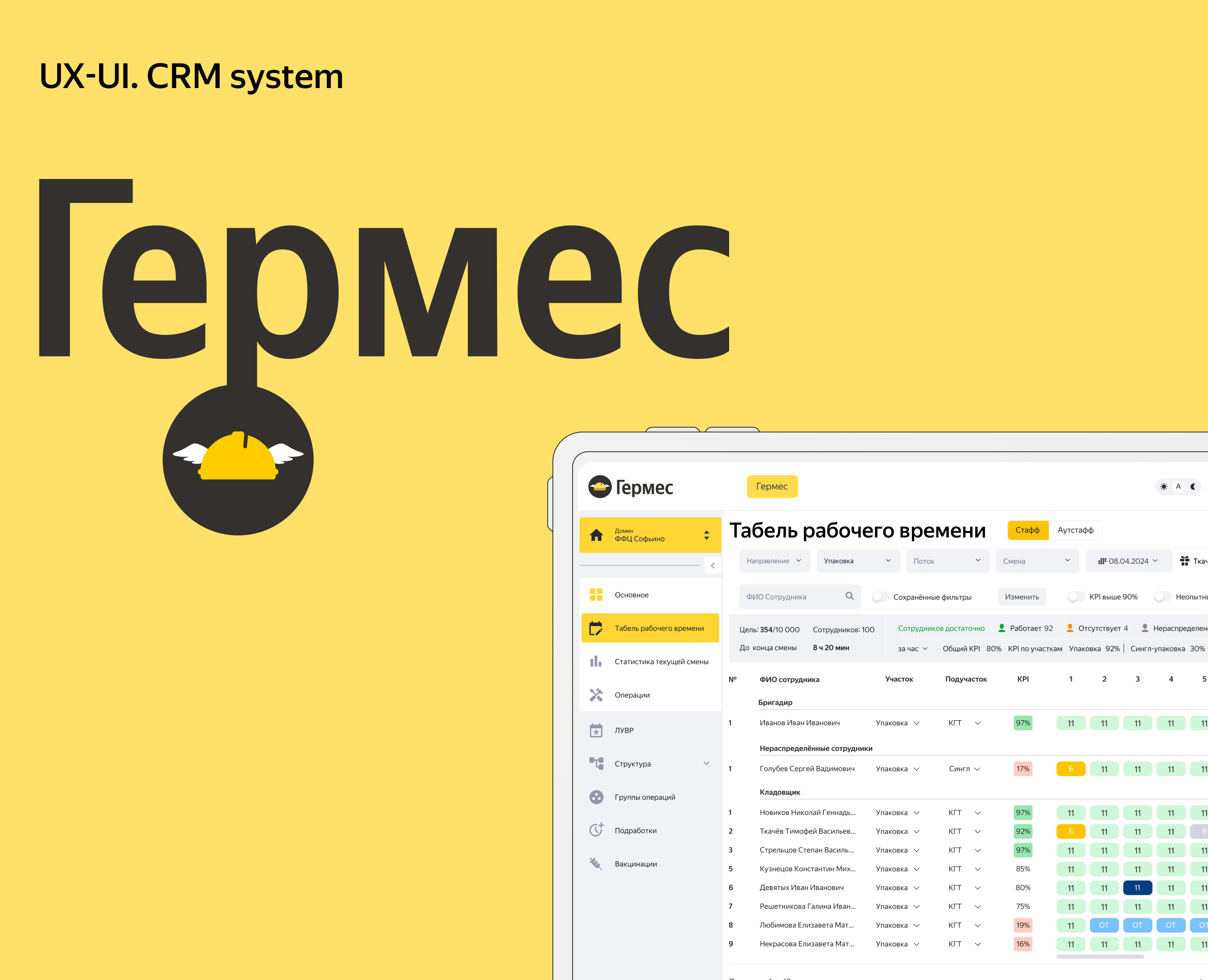Open the Смена dropdown

[1038, 560]
